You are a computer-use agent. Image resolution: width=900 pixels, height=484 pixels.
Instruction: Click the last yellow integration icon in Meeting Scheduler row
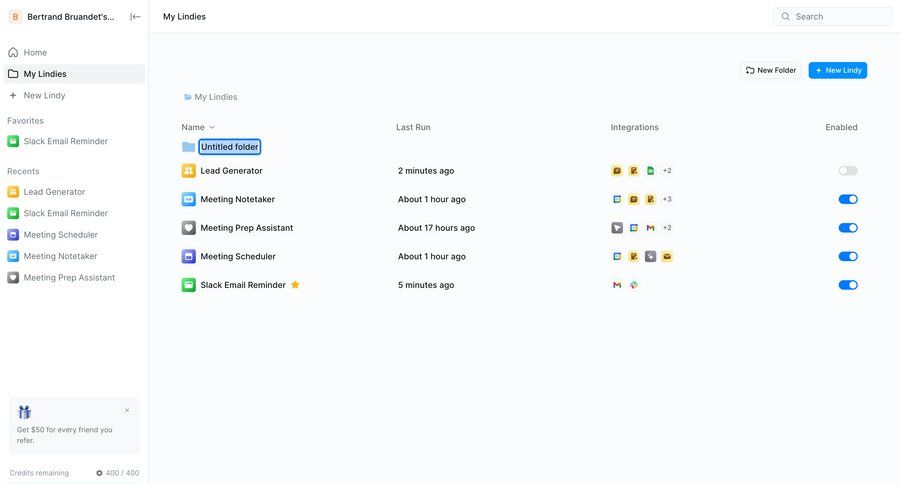[667, 257]
